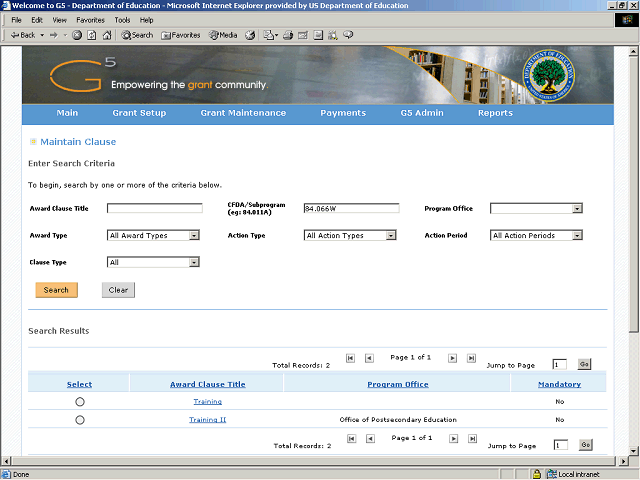
Task: Go to last page in upper pager
Action: click(x=471, y=358)
